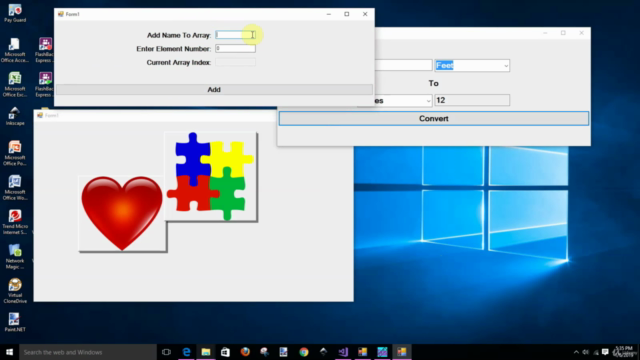Open the Trend Micro Internet Security shortcut
The height and width of the screenshot is (360, 640).
[15, 222]
